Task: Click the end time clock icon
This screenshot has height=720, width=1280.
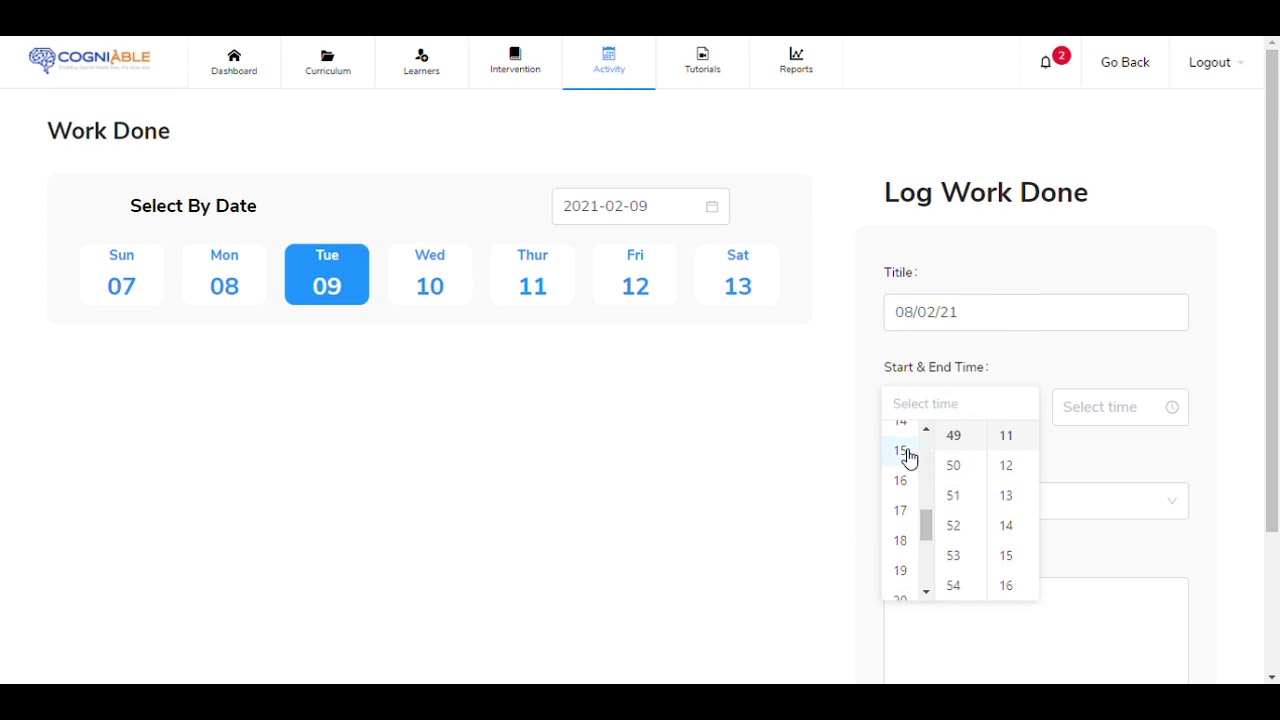Action: tap(1172, 407)
